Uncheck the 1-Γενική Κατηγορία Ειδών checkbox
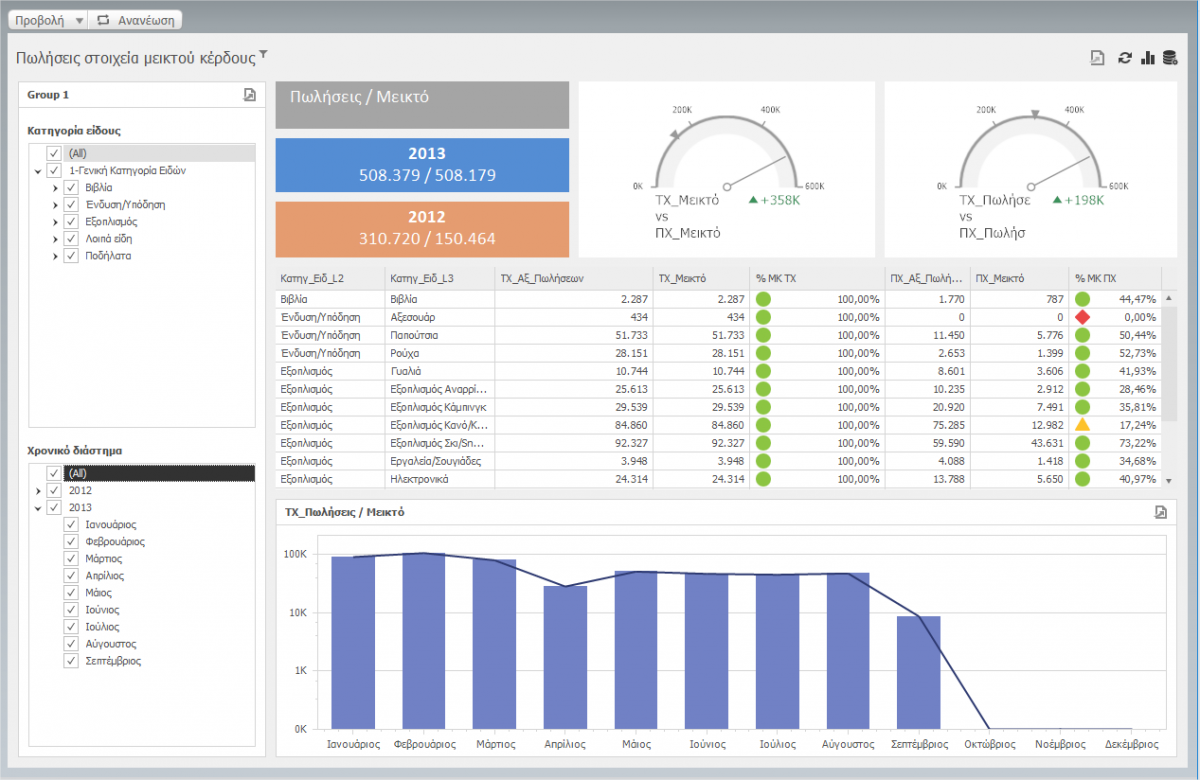Viewport: 1200px width, 780px height. [x=53, y=170]
